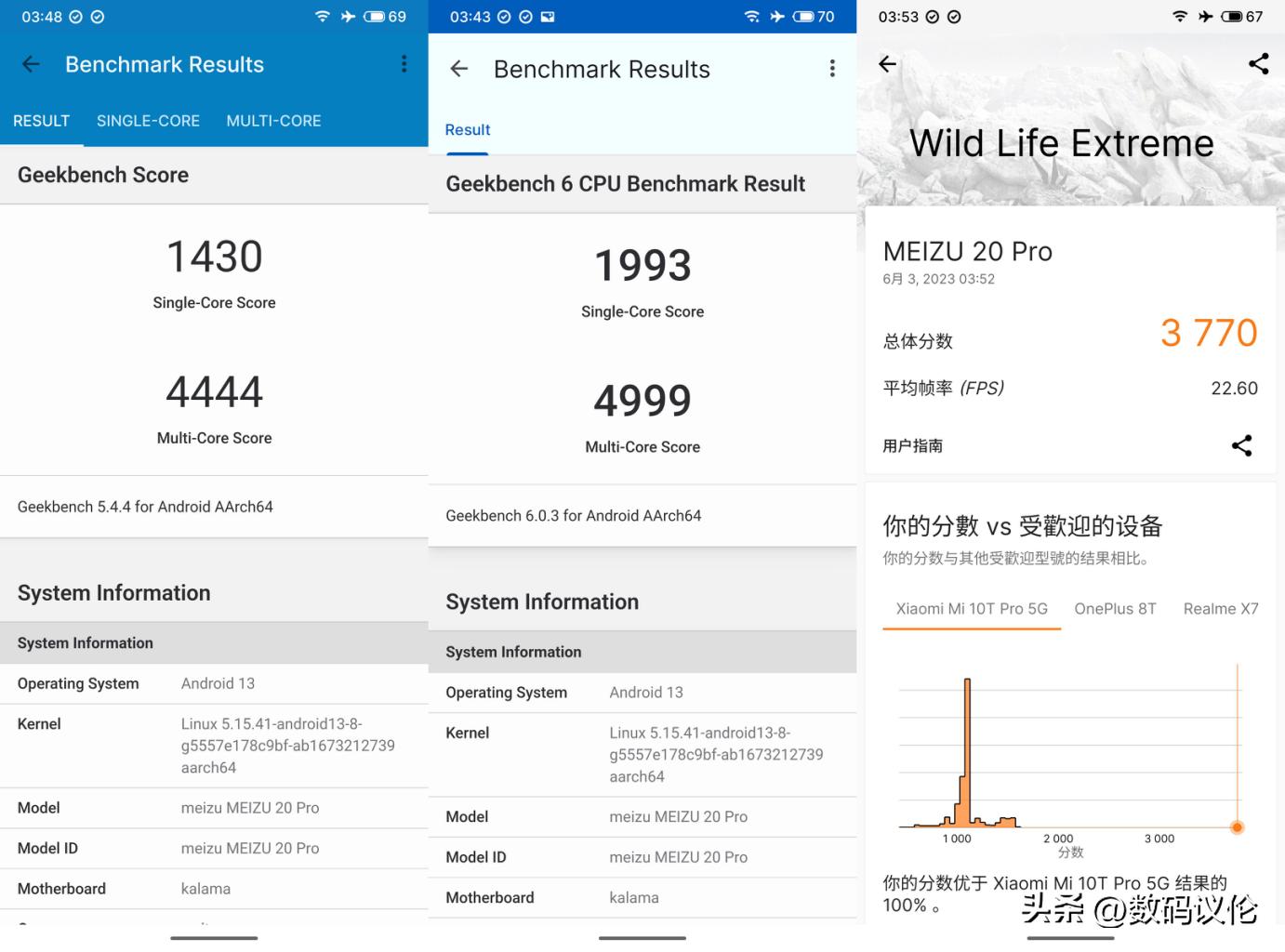Tap the date '6月 3, 2023 03:52'
The width and height of the screenshot is (1285, 952).
pos(939,279)
